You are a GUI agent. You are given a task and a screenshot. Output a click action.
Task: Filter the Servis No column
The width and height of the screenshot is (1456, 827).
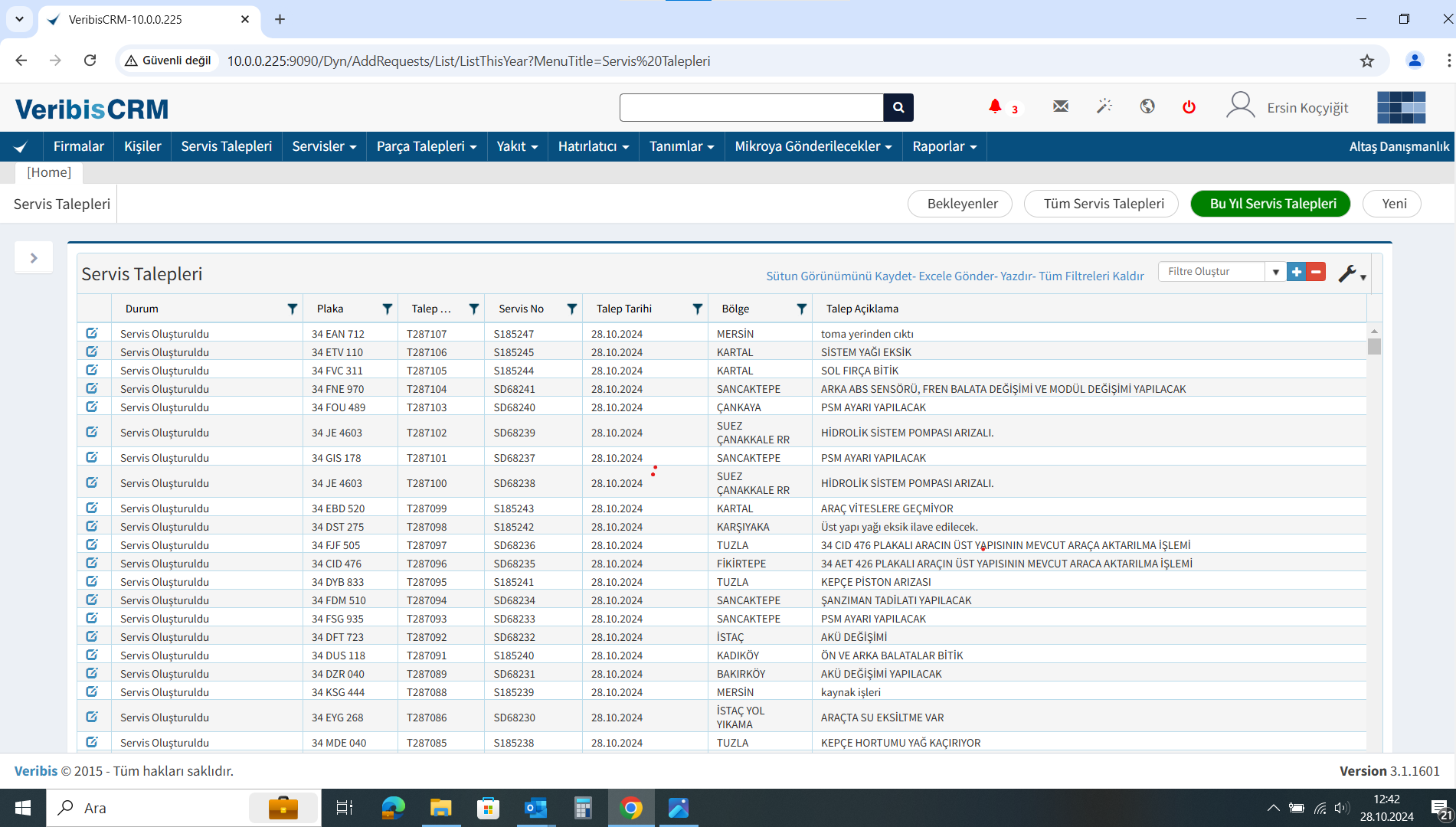(x=572, y=309)
